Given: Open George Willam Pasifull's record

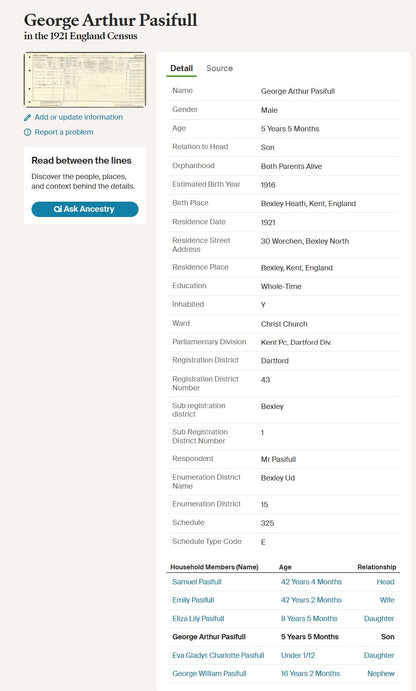Looking at the screenshot, I should pos(209,673).
